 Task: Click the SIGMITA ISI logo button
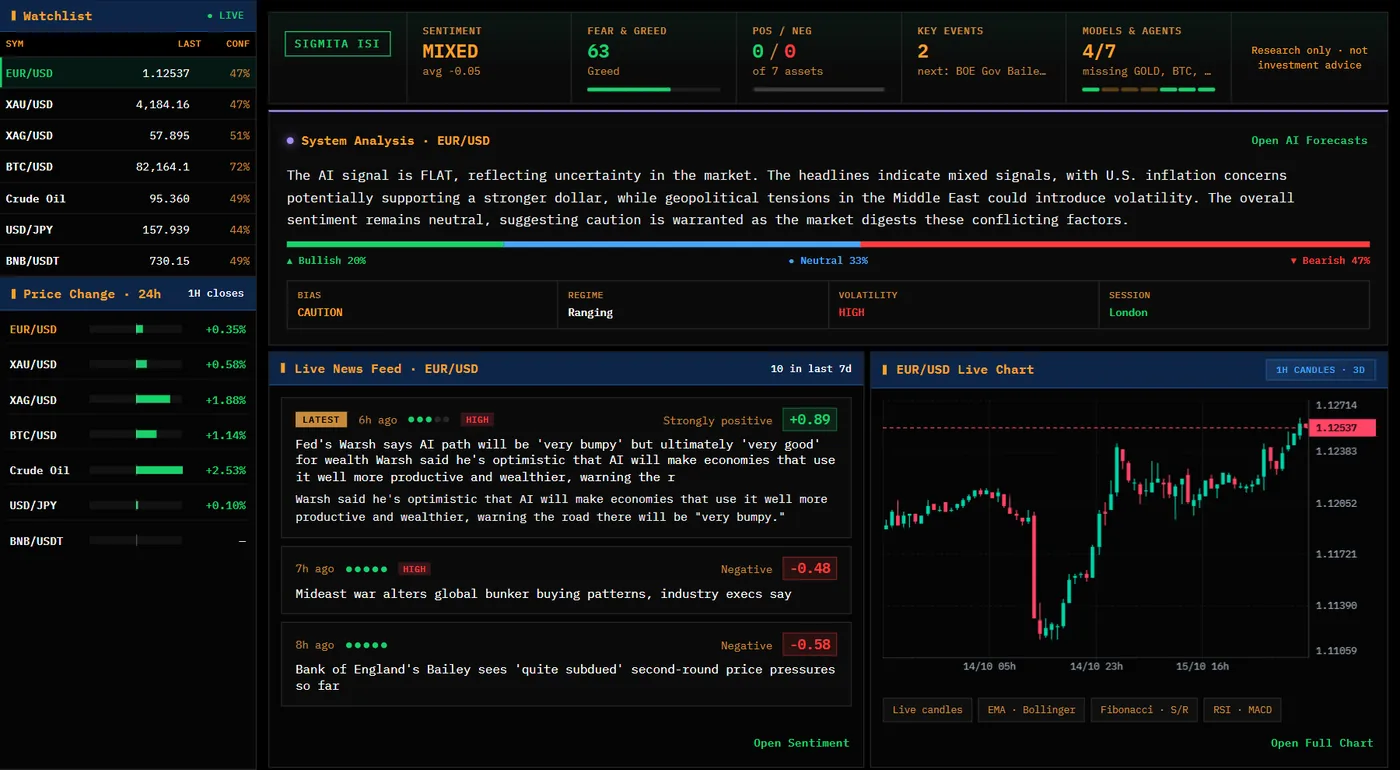click(x=337, y=44)
